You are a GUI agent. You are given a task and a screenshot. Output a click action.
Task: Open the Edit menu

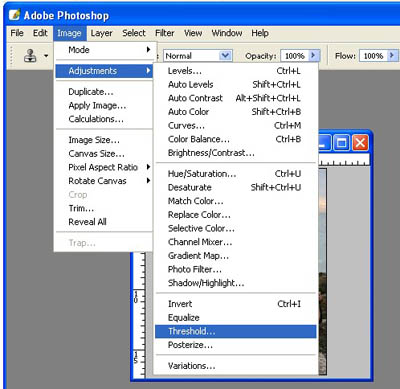click(x=40, y=33)
